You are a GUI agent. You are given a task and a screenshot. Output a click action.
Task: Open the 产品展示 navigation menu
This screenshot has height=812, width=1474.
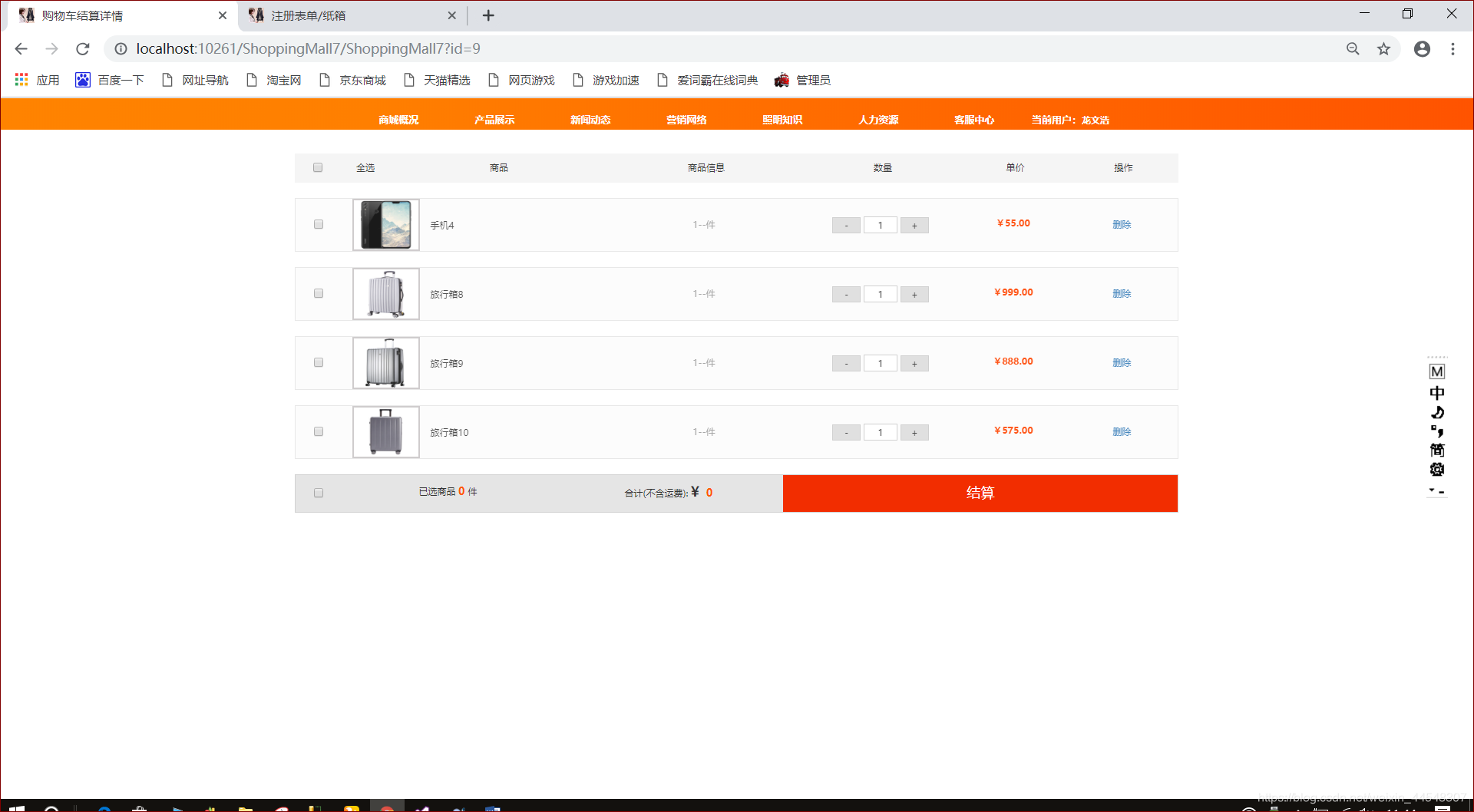pos(494,119)
